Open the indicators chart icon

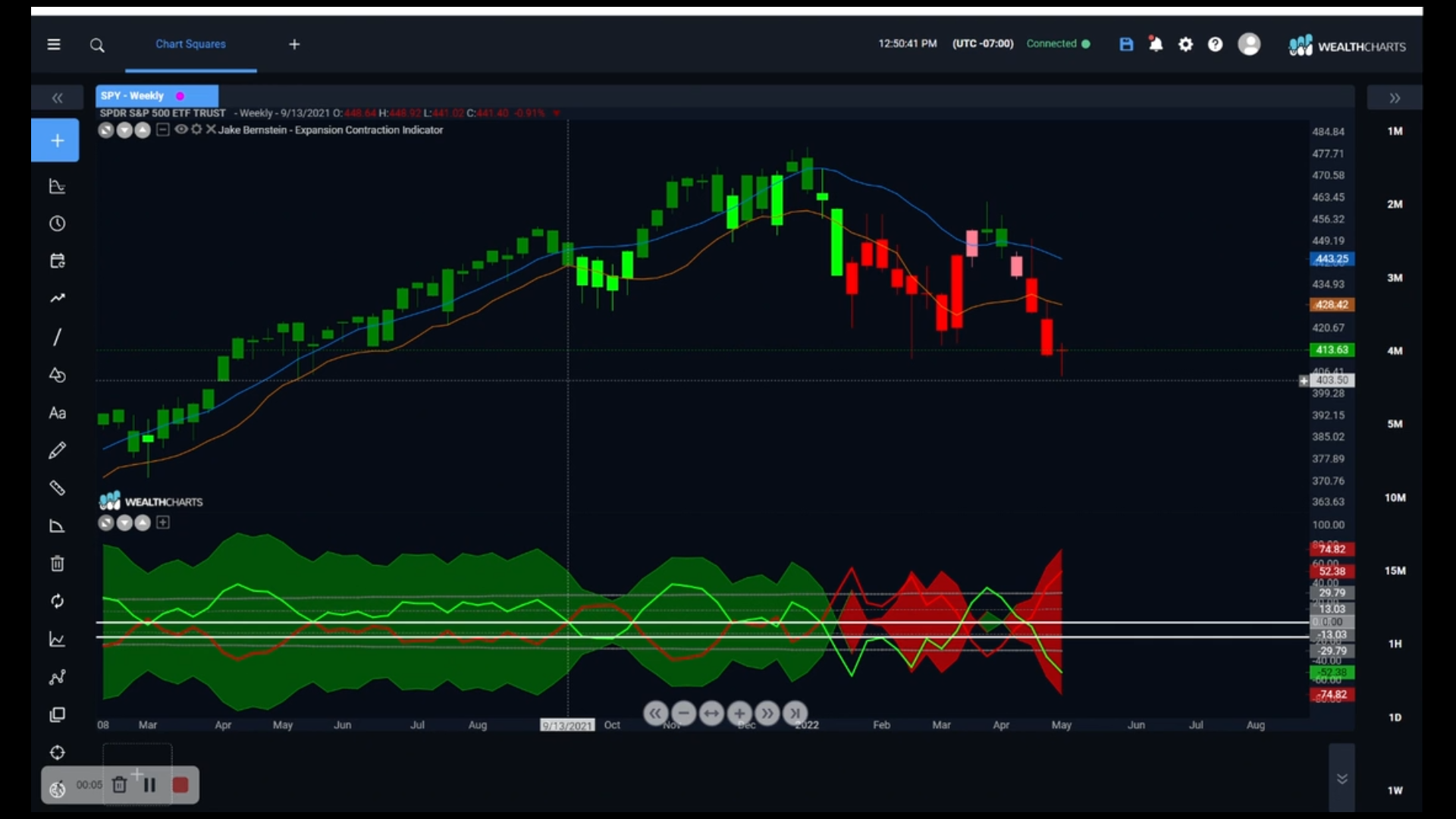57,187
